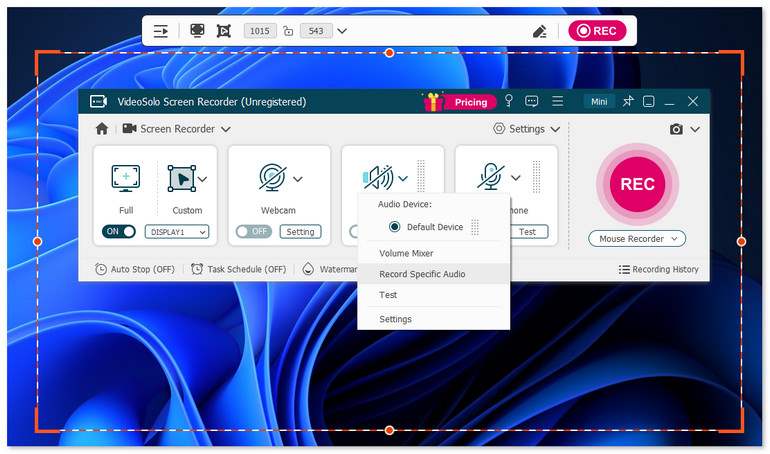Click the Webcam icon

click(x=273, y=177)
